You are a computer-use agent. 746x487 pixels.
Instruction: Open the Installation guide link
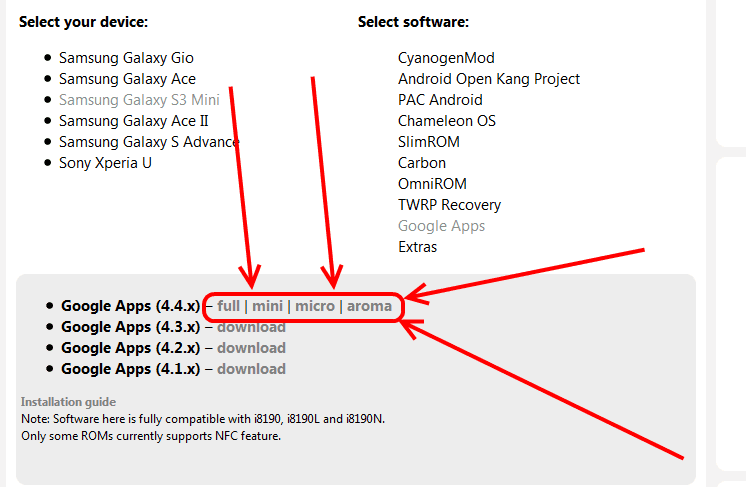click(69, 402)
